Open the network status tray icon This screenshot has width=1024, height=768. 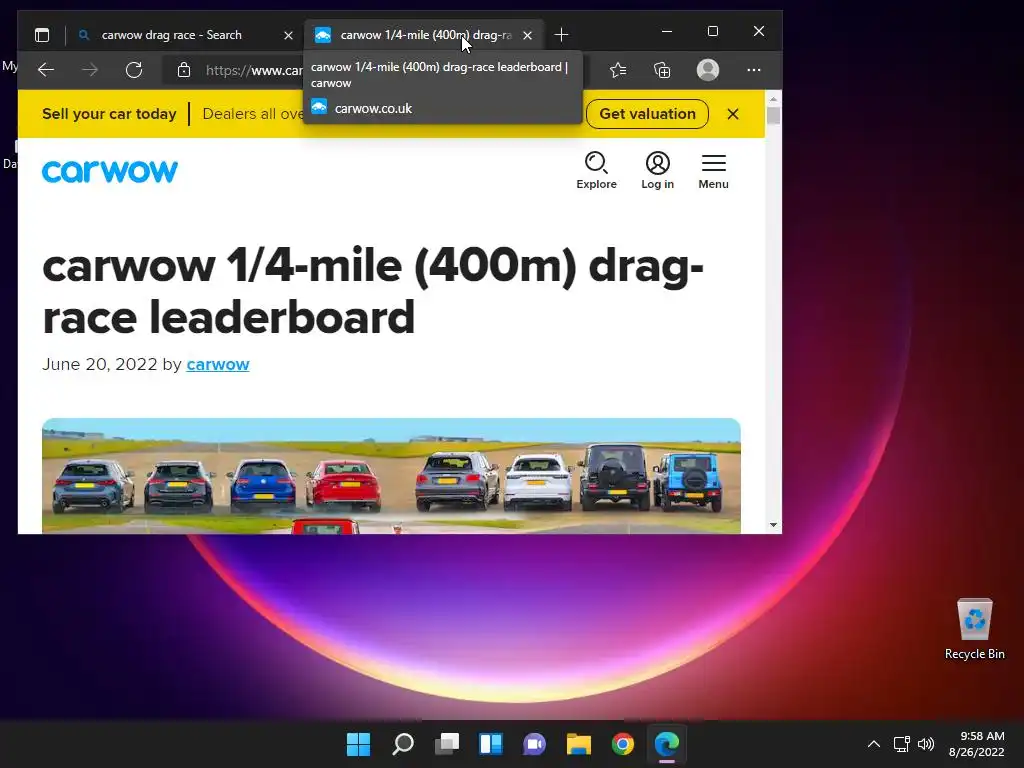[902, 744]
